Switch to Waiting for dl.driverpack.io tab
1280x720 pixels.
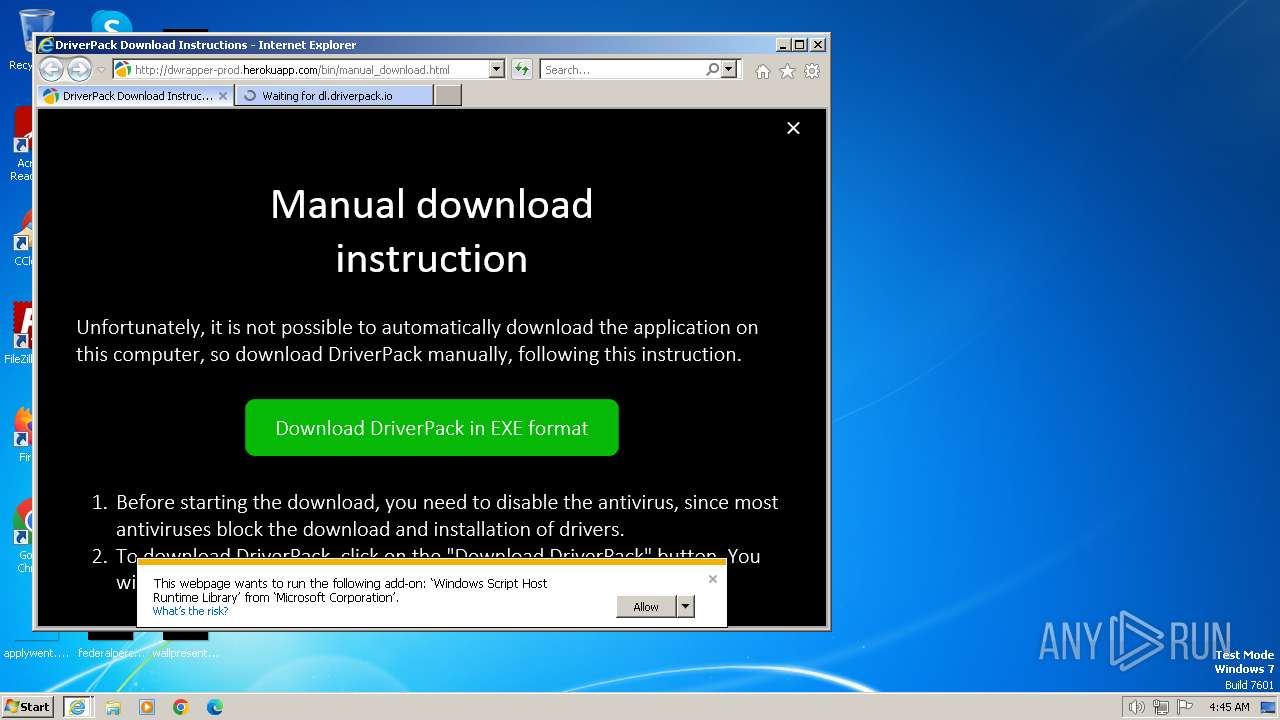334,96
